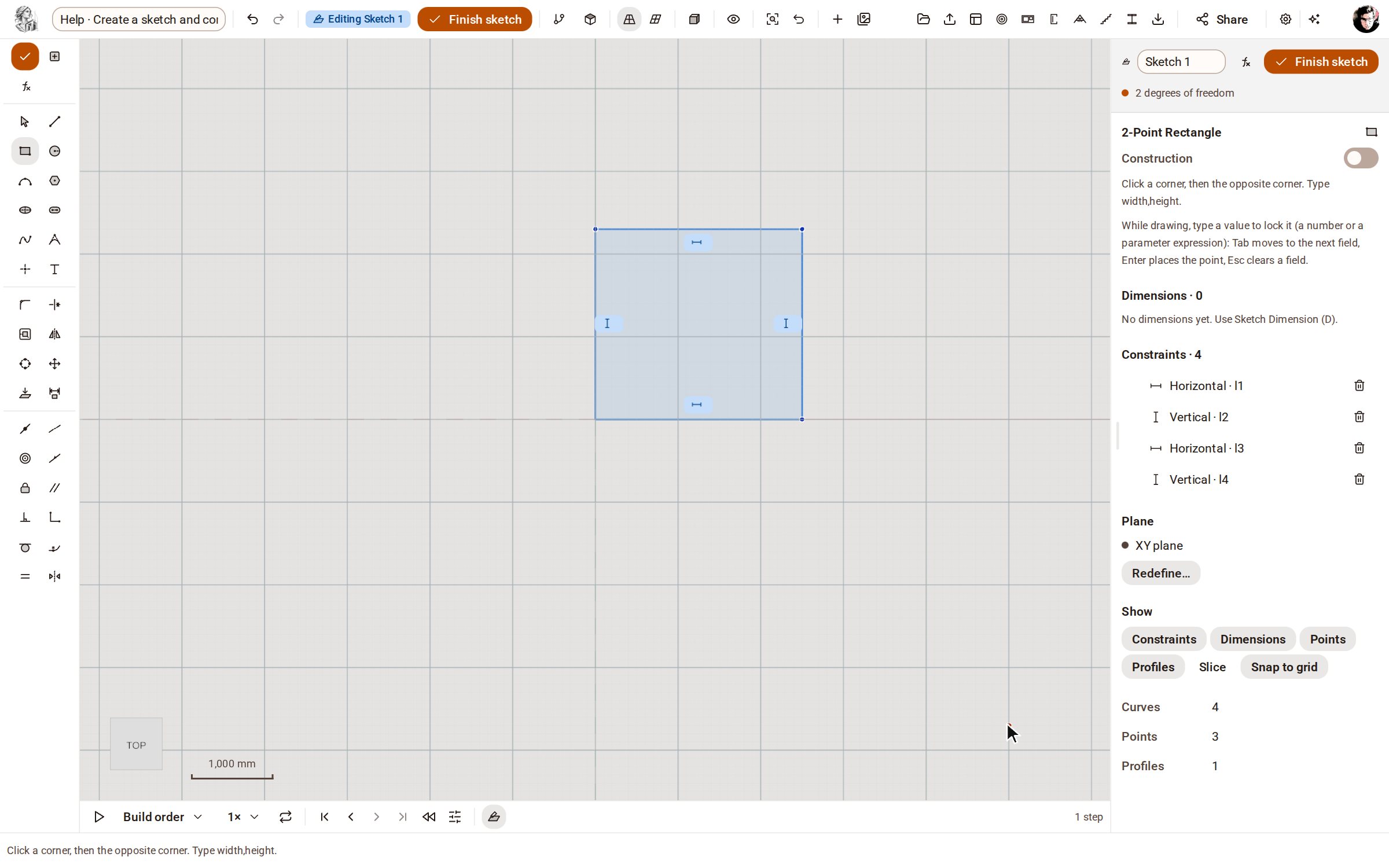This screenshot has width=1389, height=868.
Task: Toggle Dimensions visibility chip
Action: pyautogui.click(x=1252, y=639)
